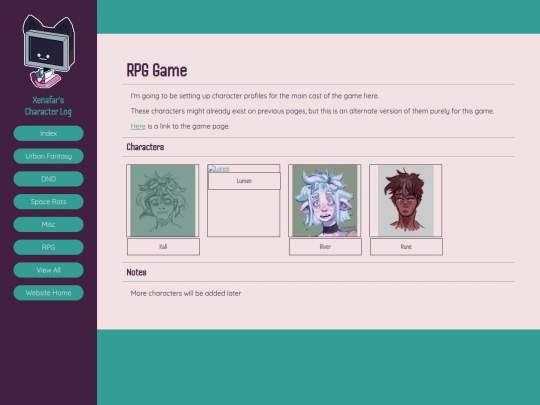Click the River name label
The width and height of the screenshot is (540, 405).
click(325, 247)
